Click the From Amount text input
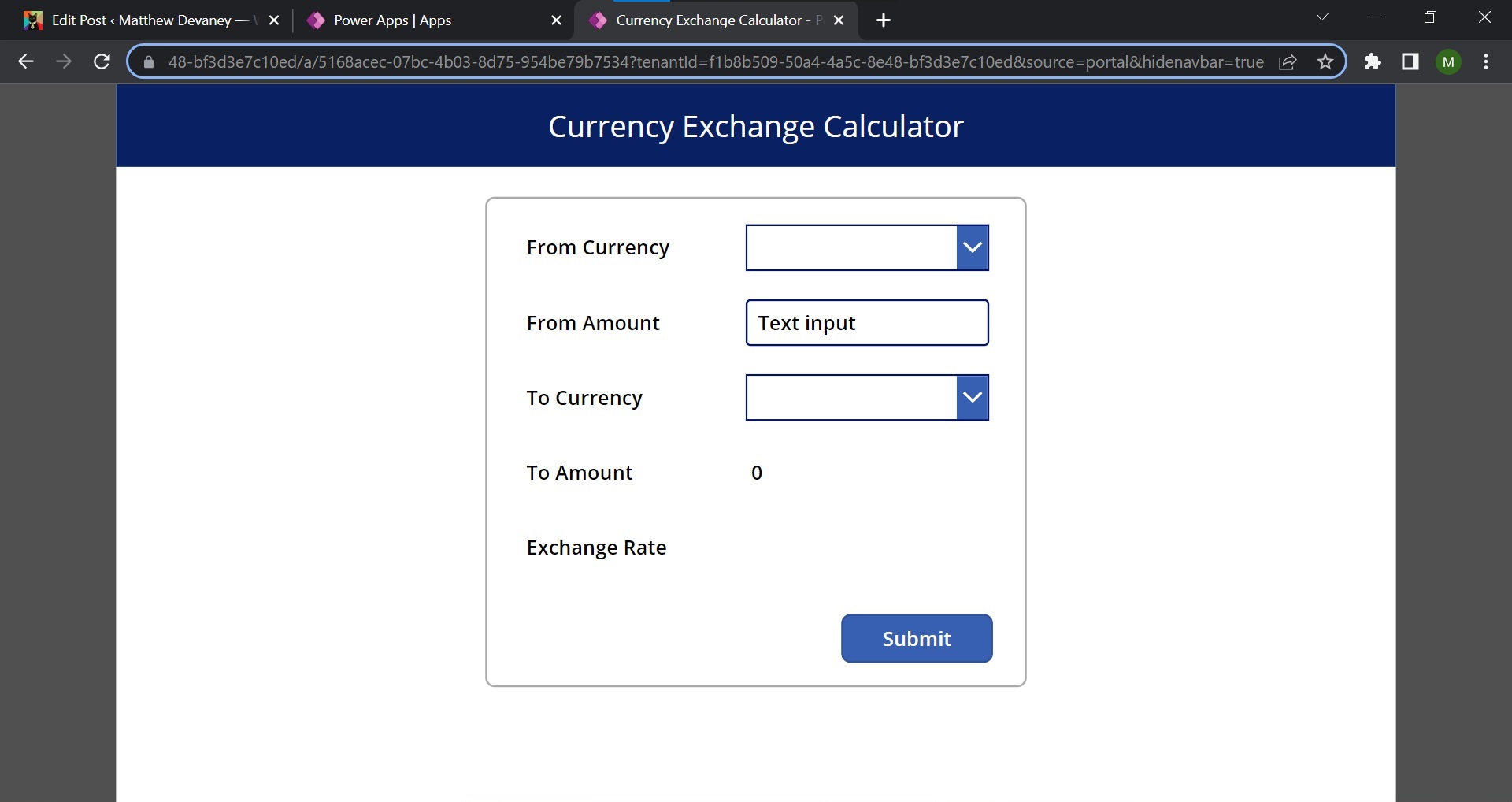The width and height of the screenshot is (1512, 802). pyautogui.click(x=866, y=323)
